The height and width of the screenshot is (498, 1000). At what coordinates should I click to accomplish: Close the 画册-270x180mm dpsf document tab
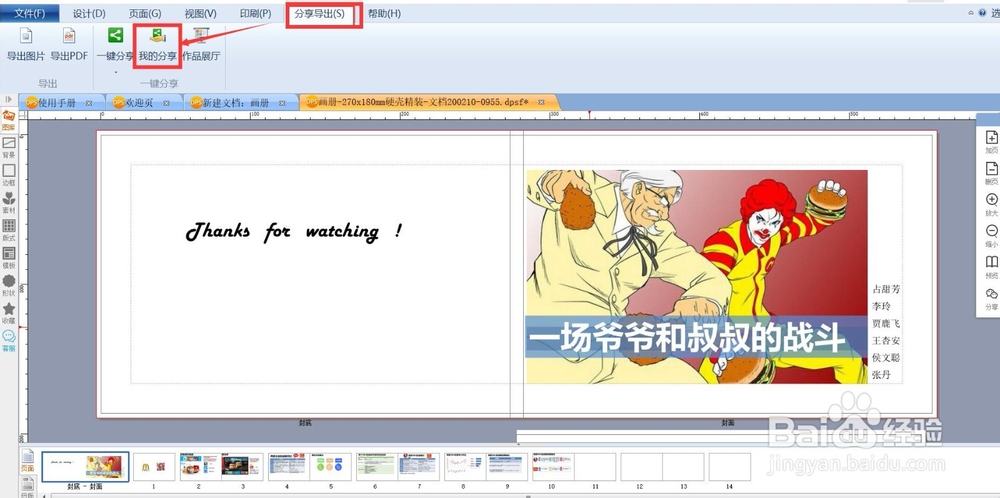pyautogui.click(x=541, y=102)
